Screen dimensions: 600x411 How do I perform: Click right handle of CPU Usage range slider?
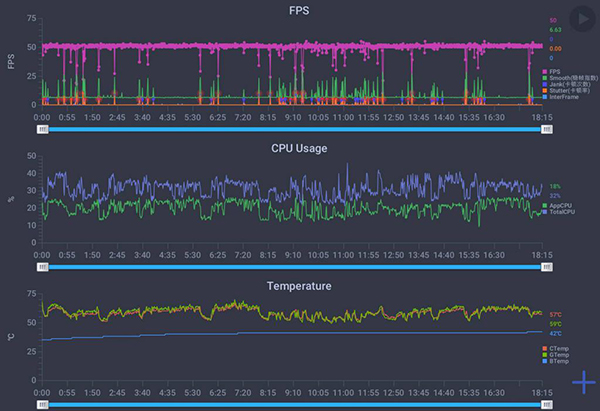pos(543,267)
